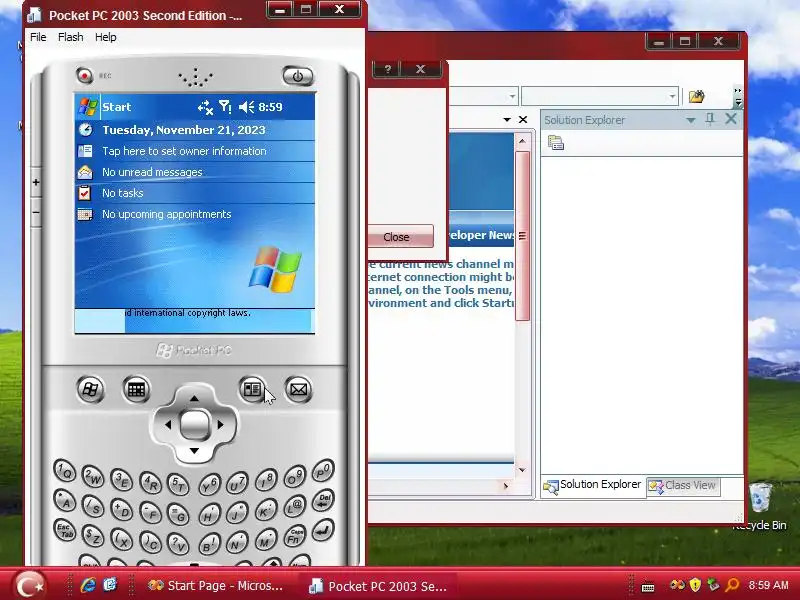
Task: Click the D-pad right arrow
Action: (x=221, y=424)
